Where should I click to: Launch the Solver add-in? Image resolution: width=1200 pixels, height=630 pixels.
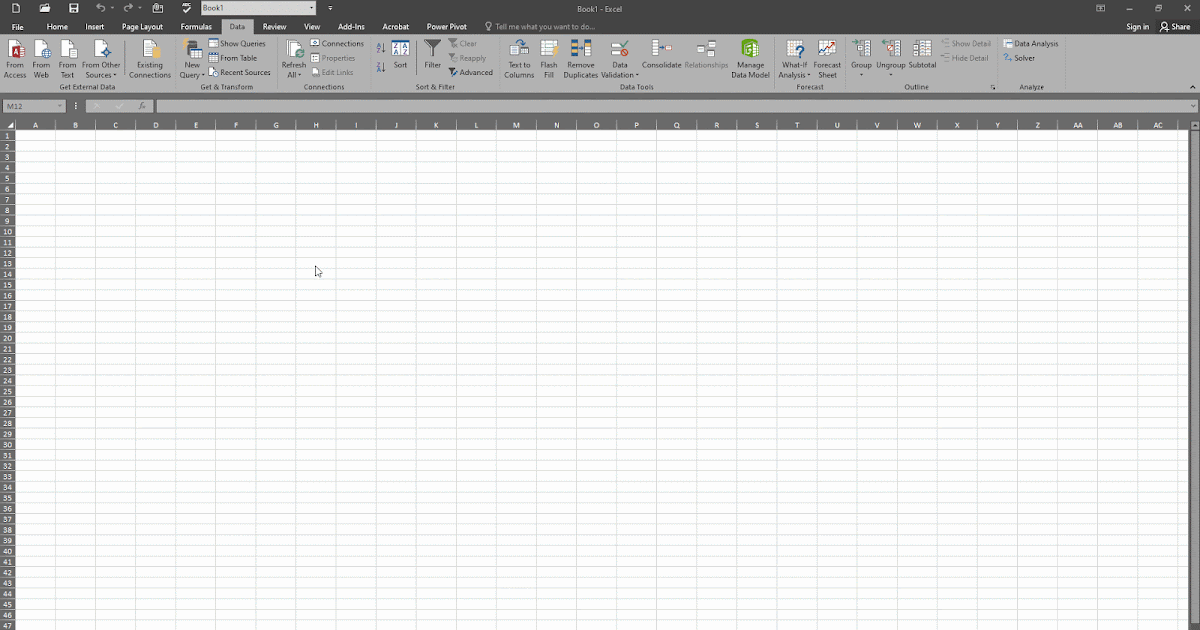[x=1020, y=58]
